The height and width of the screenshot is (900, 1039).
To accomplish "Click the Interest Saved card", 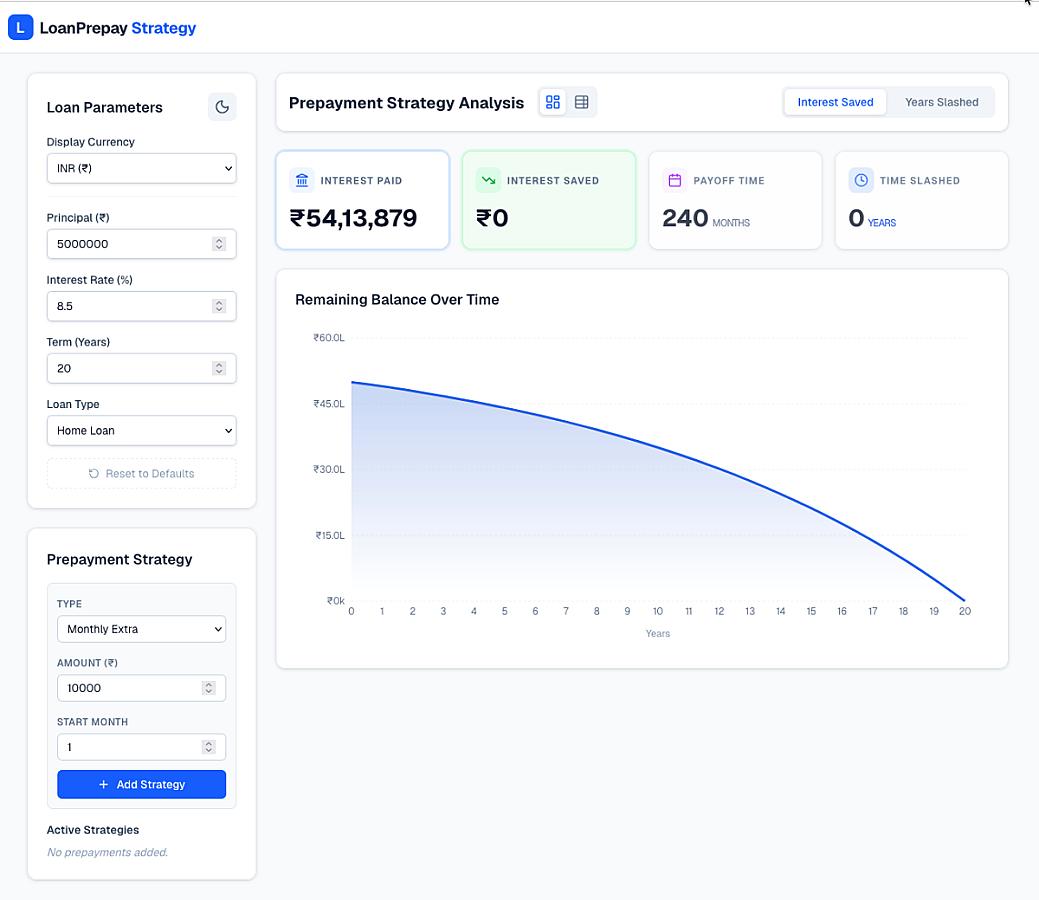I will pos(549,200).
